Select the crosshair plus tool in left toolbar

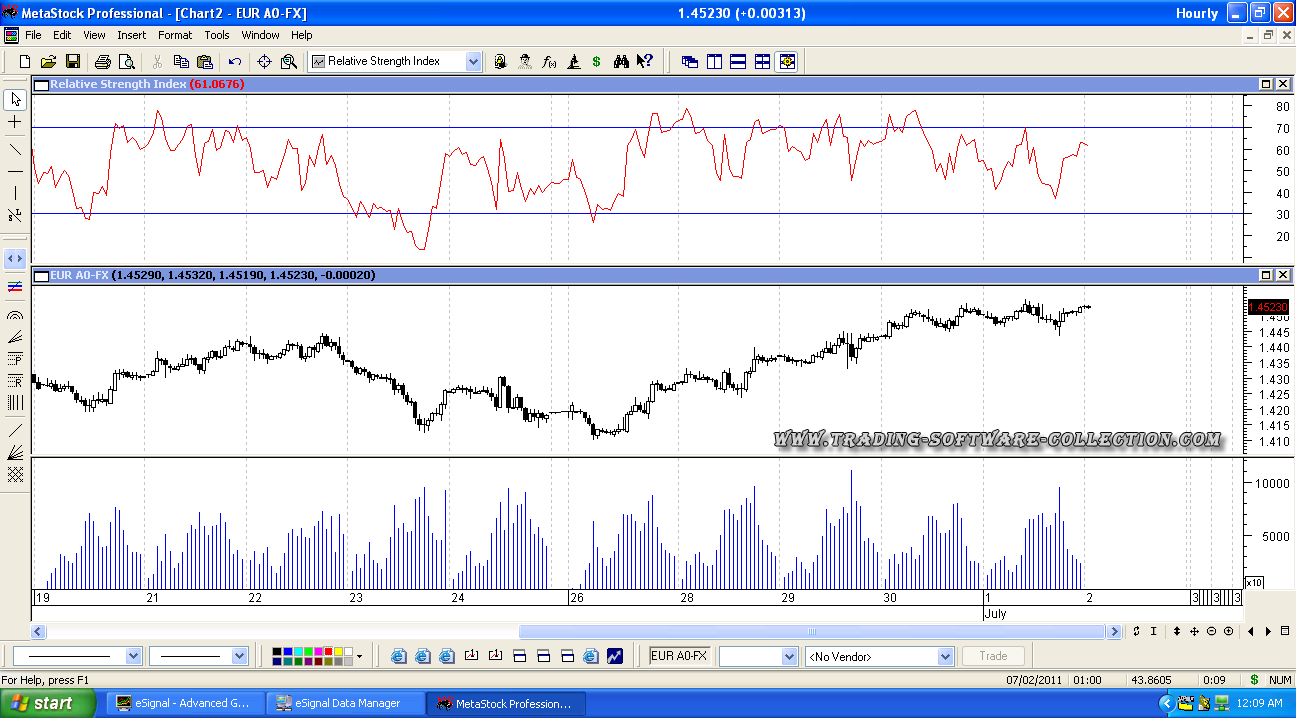click(x=15, y=122)
